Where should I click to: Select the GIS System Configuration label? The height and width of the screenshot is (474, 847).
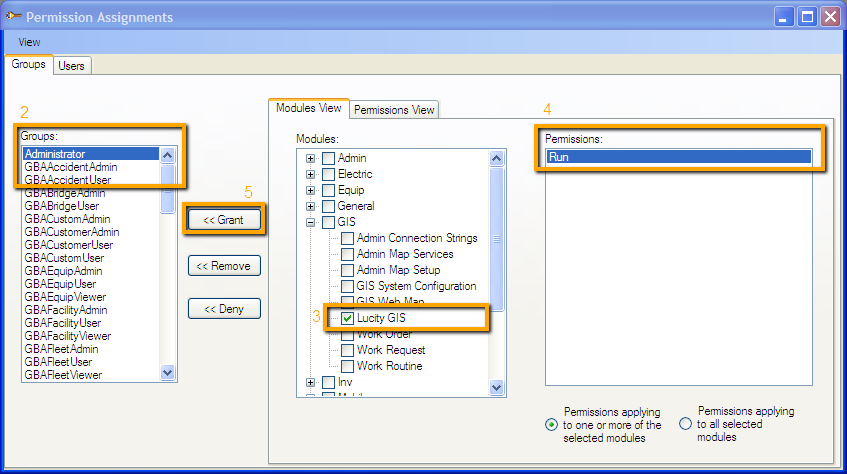point(416,286)
